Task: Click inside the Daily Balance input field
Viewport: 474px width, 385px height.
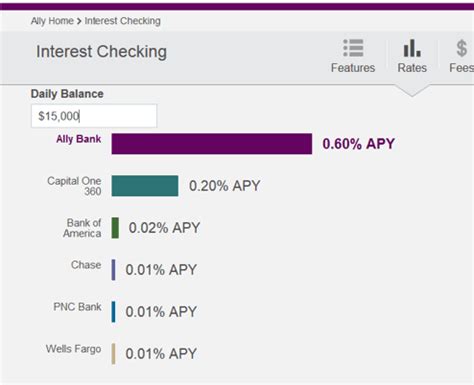Action: (94, 116)
